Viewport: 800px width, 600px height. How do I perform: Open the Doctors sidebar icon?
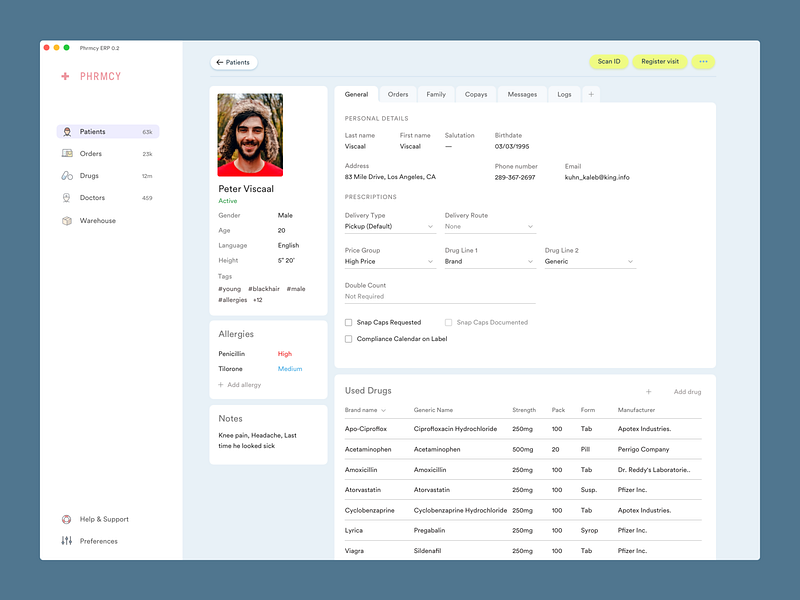66,197
